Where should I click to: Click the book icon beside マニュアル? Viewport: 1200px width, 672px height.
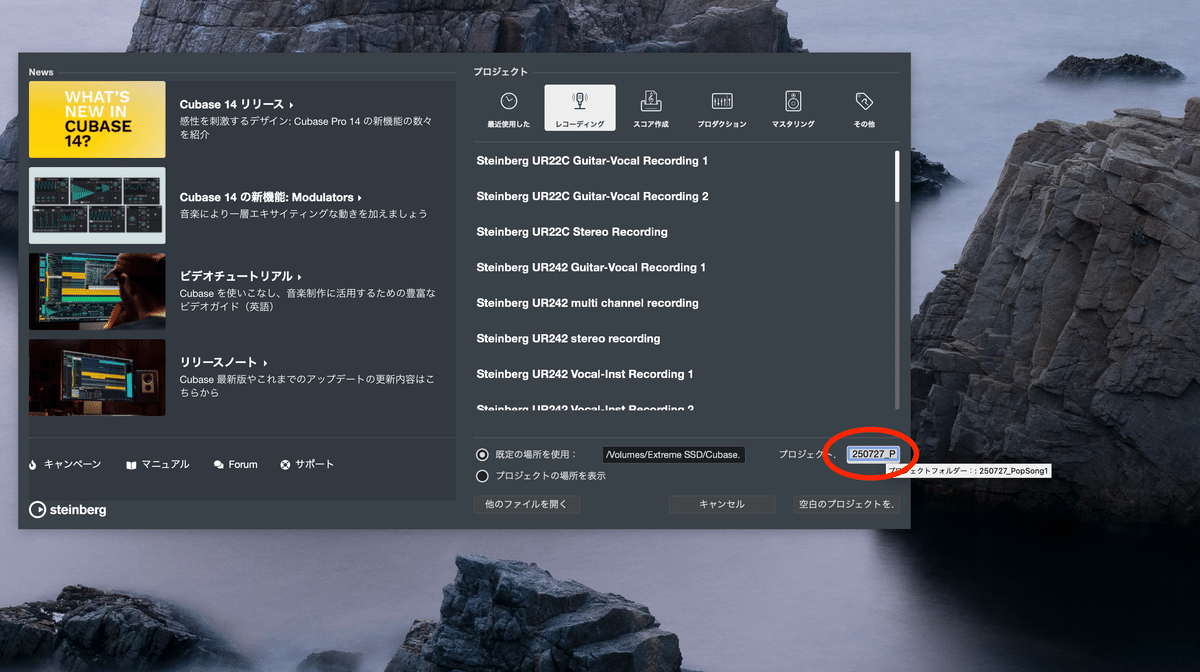131,465
